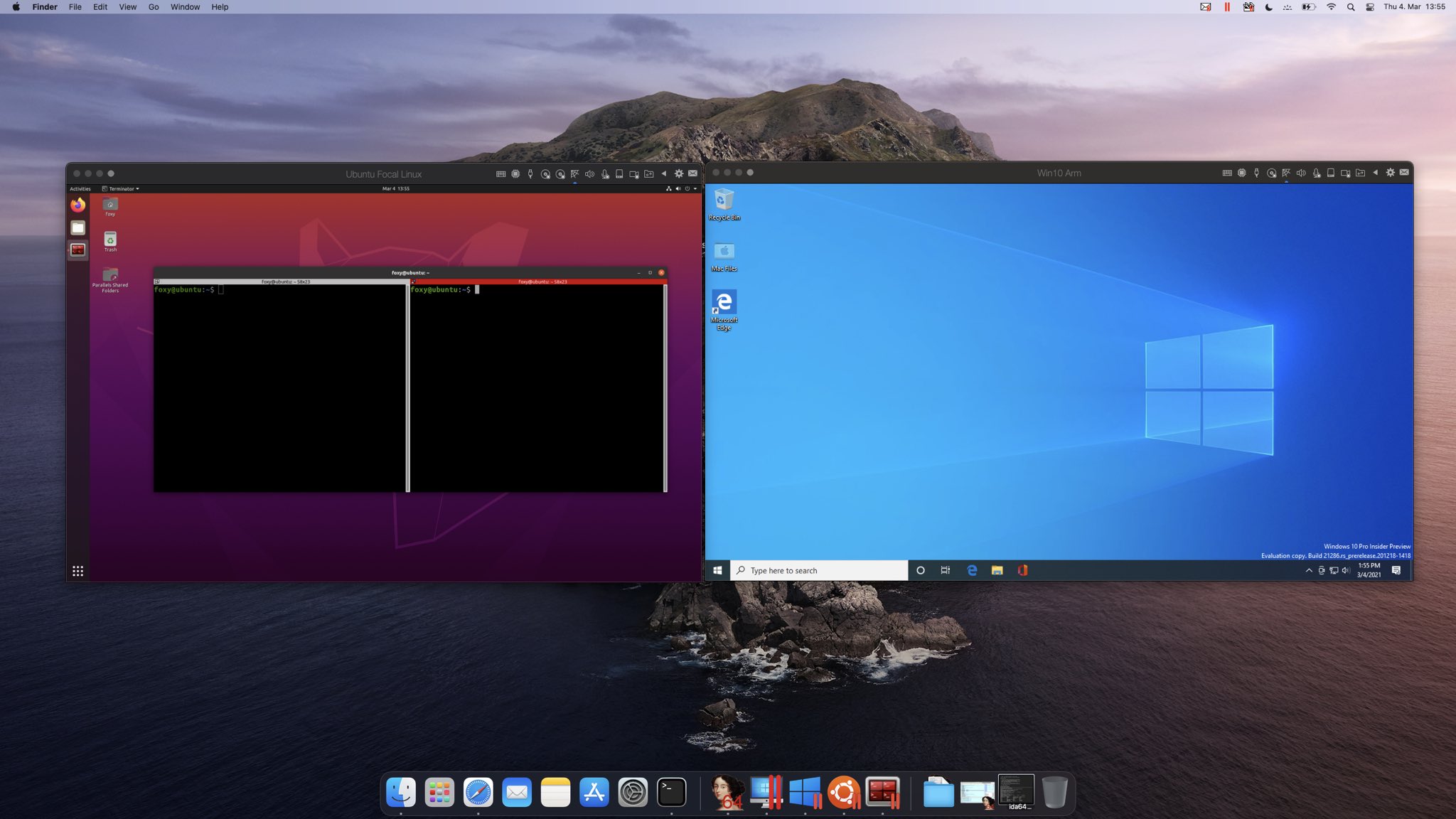Open Windows clock showing 1:55 PM

tap(1369, 570)
